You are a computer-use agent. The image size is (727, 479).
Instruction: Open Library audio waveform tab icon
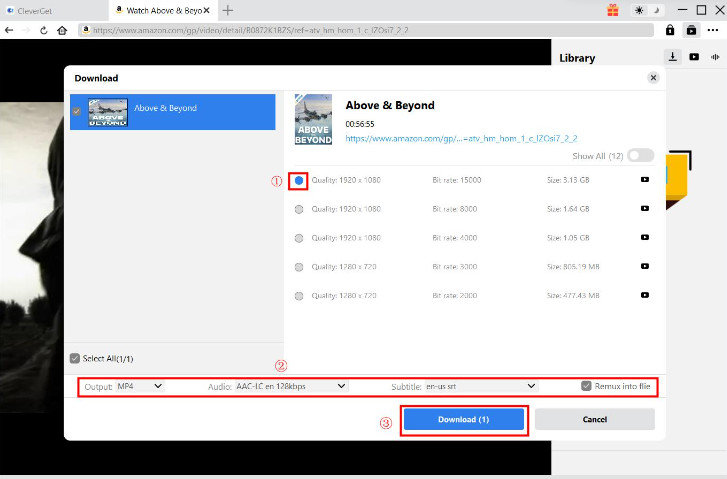(715, 57)
